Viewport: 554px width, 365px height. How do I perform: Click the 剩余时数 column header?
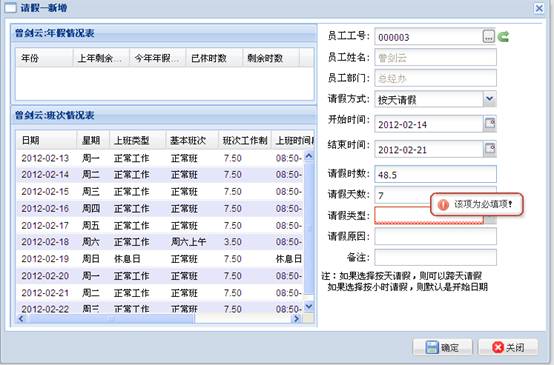[x=271, y=58]
